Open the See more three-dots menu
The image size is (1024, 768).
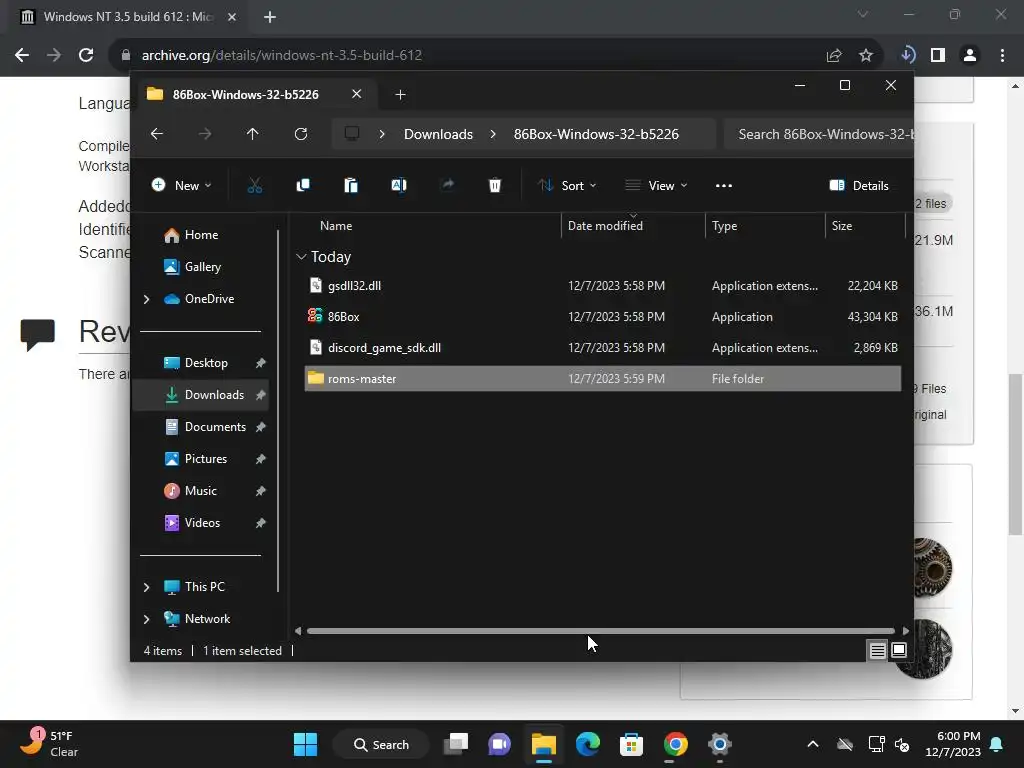[724, 186]
